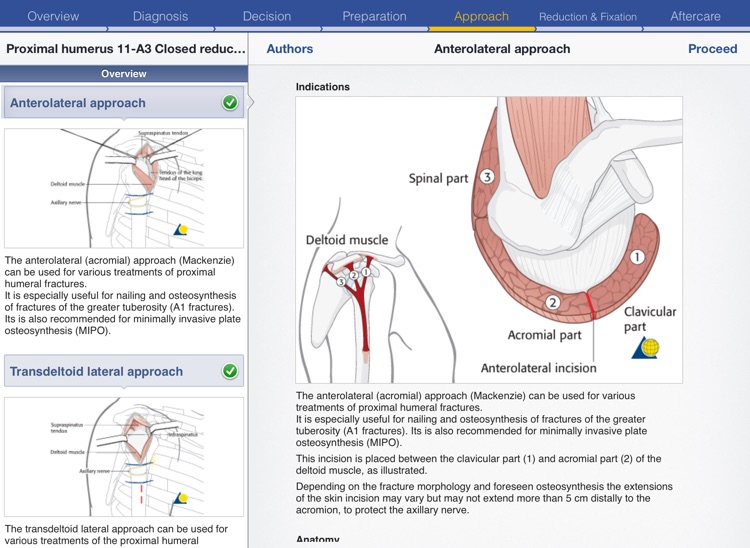Click the circled number 2 on the large muscle cross-section
This screenshot has width=750, height=548.
552,302
